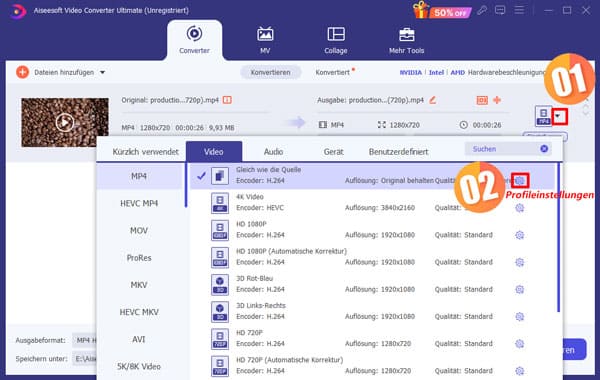
Task: Select the Konvertieren section
Action: [271, 72]
